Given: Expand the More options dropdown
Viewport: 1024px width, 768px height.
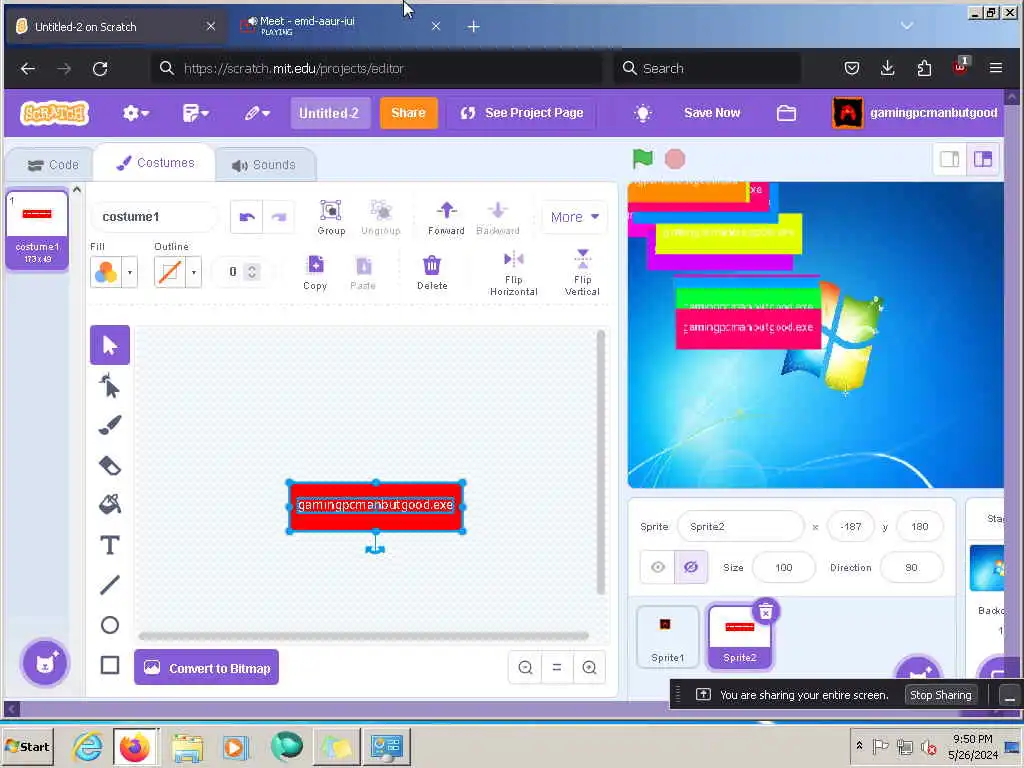Looking at the screenshot, I should [574, 217].
